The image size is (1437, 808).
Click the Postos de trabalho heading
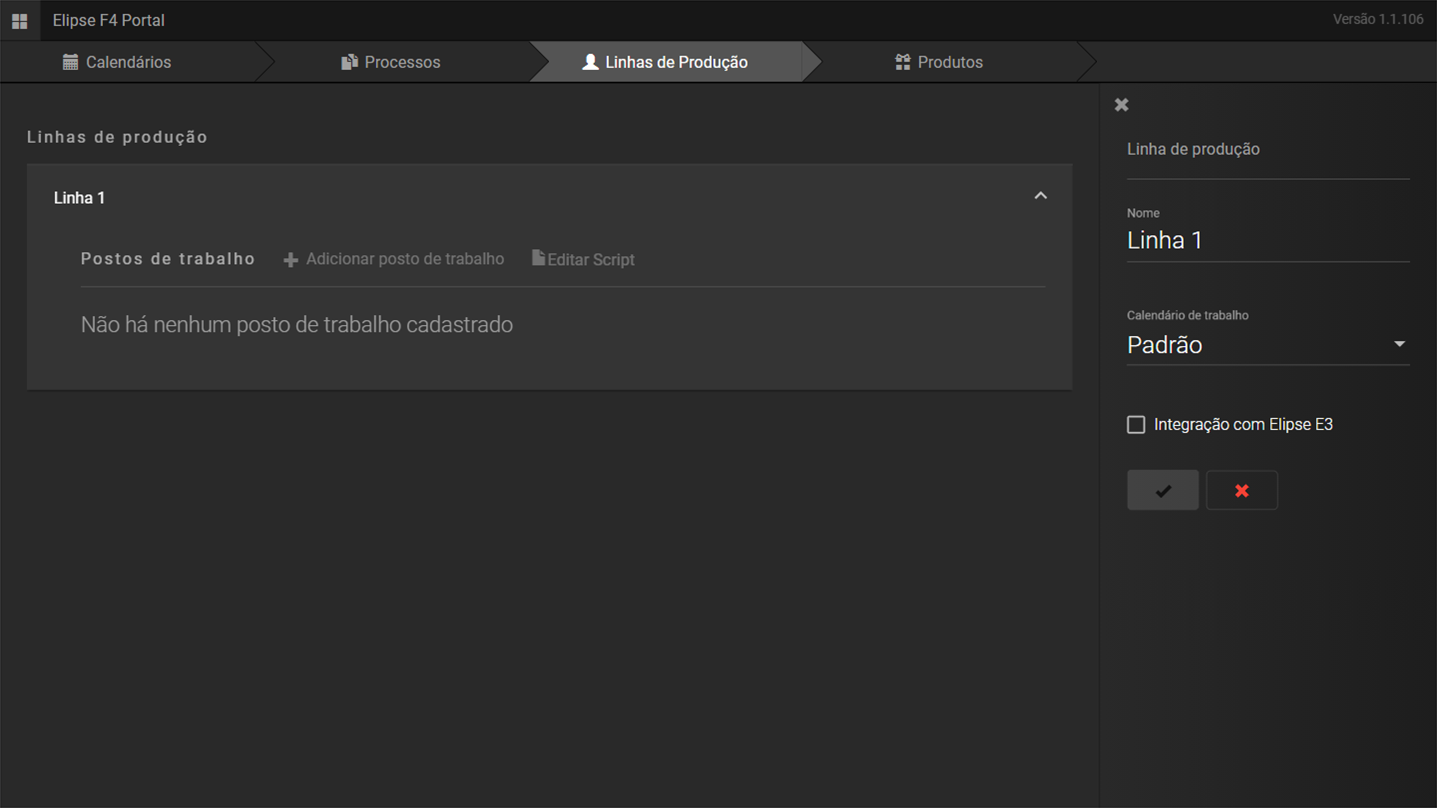point(168,259)
